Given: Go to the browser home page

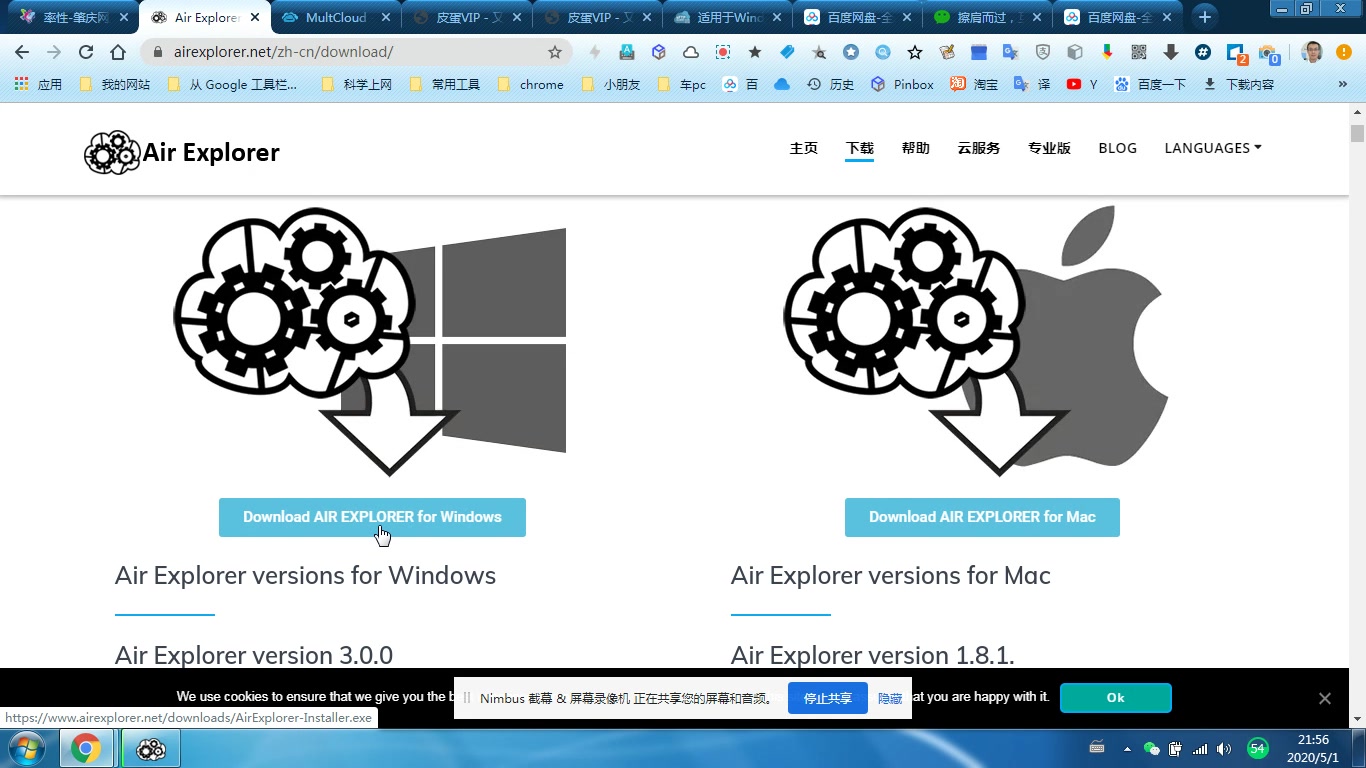Looking at the screenshot, I should (118, 52).
